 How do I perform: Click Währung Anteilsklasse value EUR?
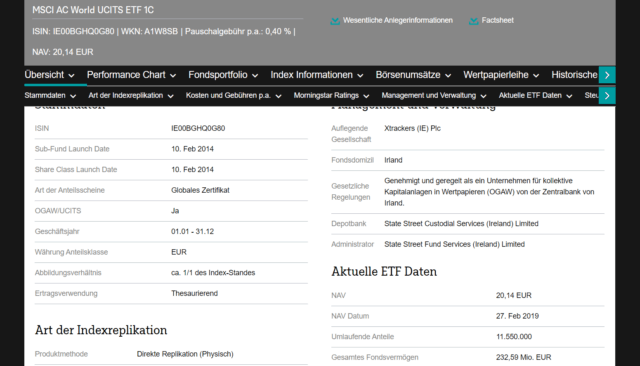coord(179,252)
